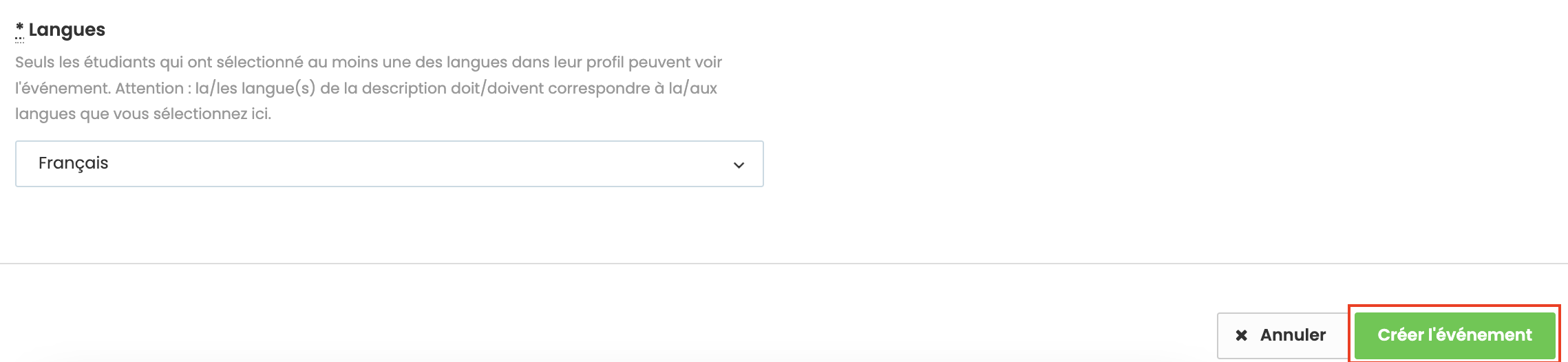Open the Français language dropdown

click(x=389, y=164)
